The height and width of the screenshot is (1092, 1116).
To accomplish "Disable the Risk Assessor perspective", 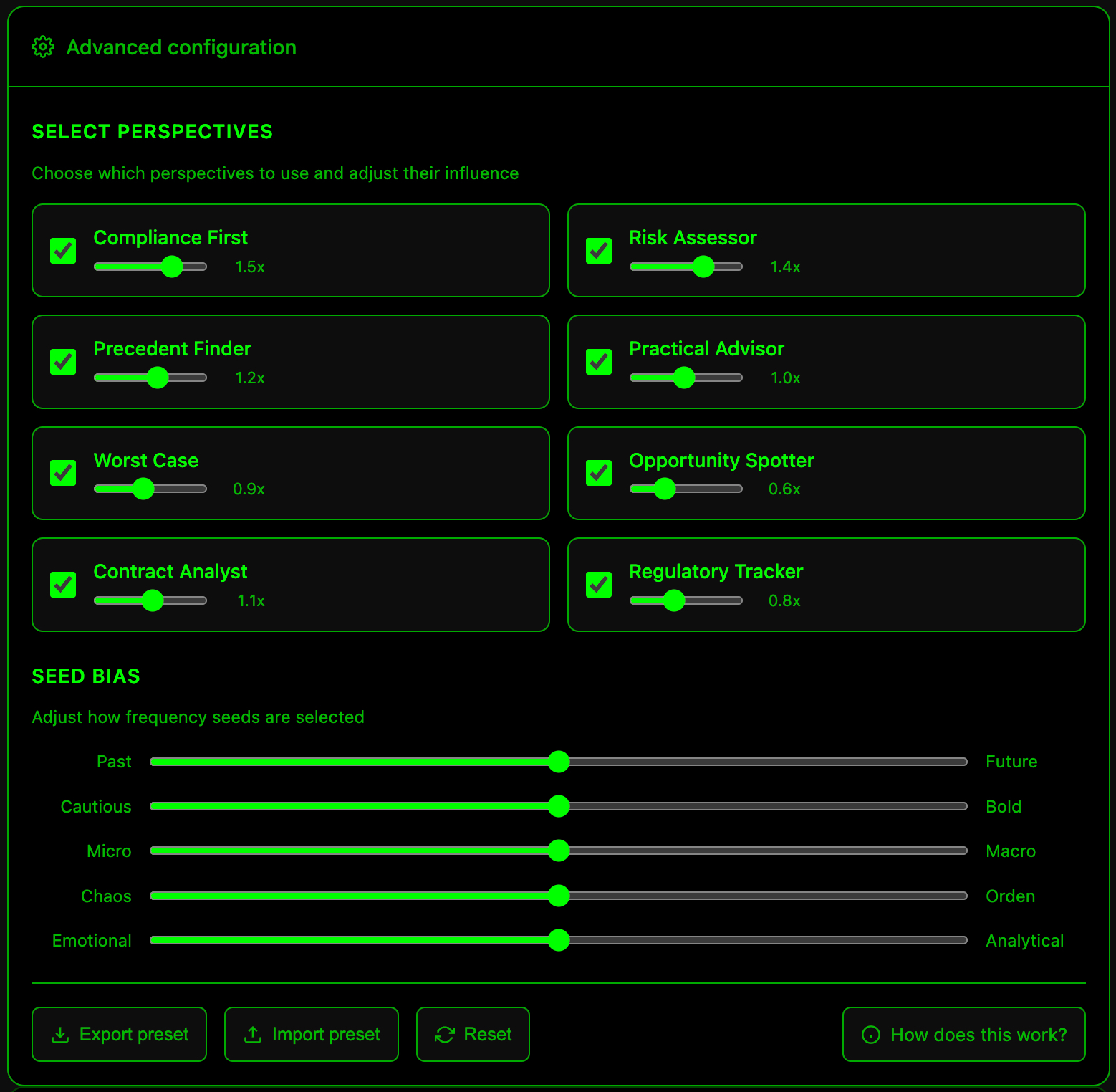I will 598,250.
